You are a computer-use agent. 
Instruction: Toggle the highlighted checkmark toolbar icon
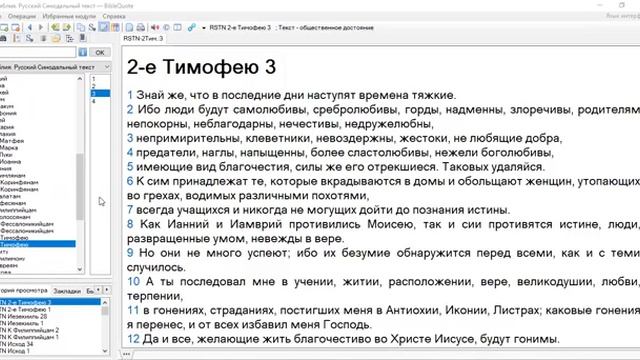point(104,27)
